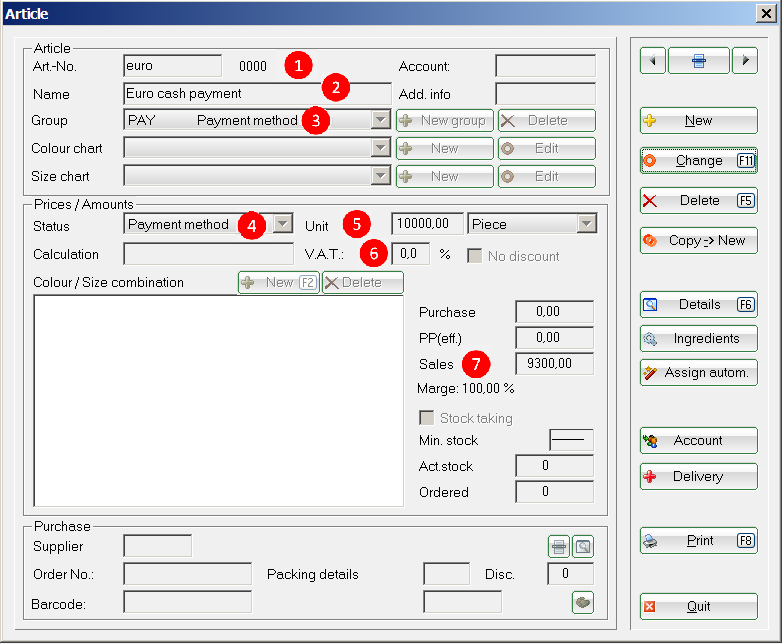Click the magnifier search icon in Purchase section
The width and height of the screenshot is (782, 644).
tap(583, 546)
